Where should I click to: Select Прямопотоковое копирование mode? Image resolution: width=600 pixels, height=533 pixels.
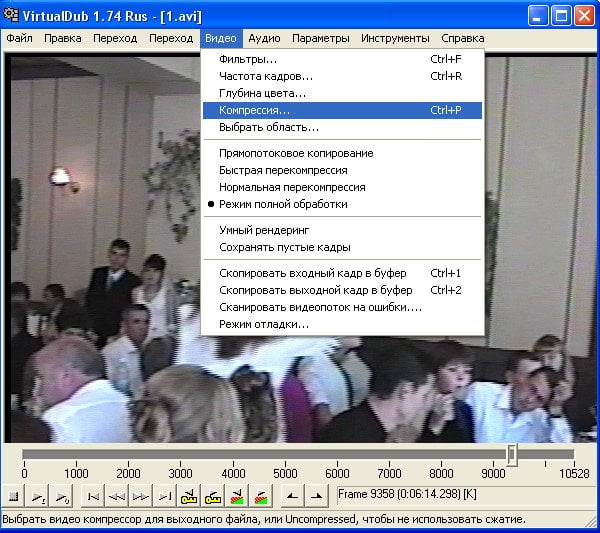tap(296, 153)
